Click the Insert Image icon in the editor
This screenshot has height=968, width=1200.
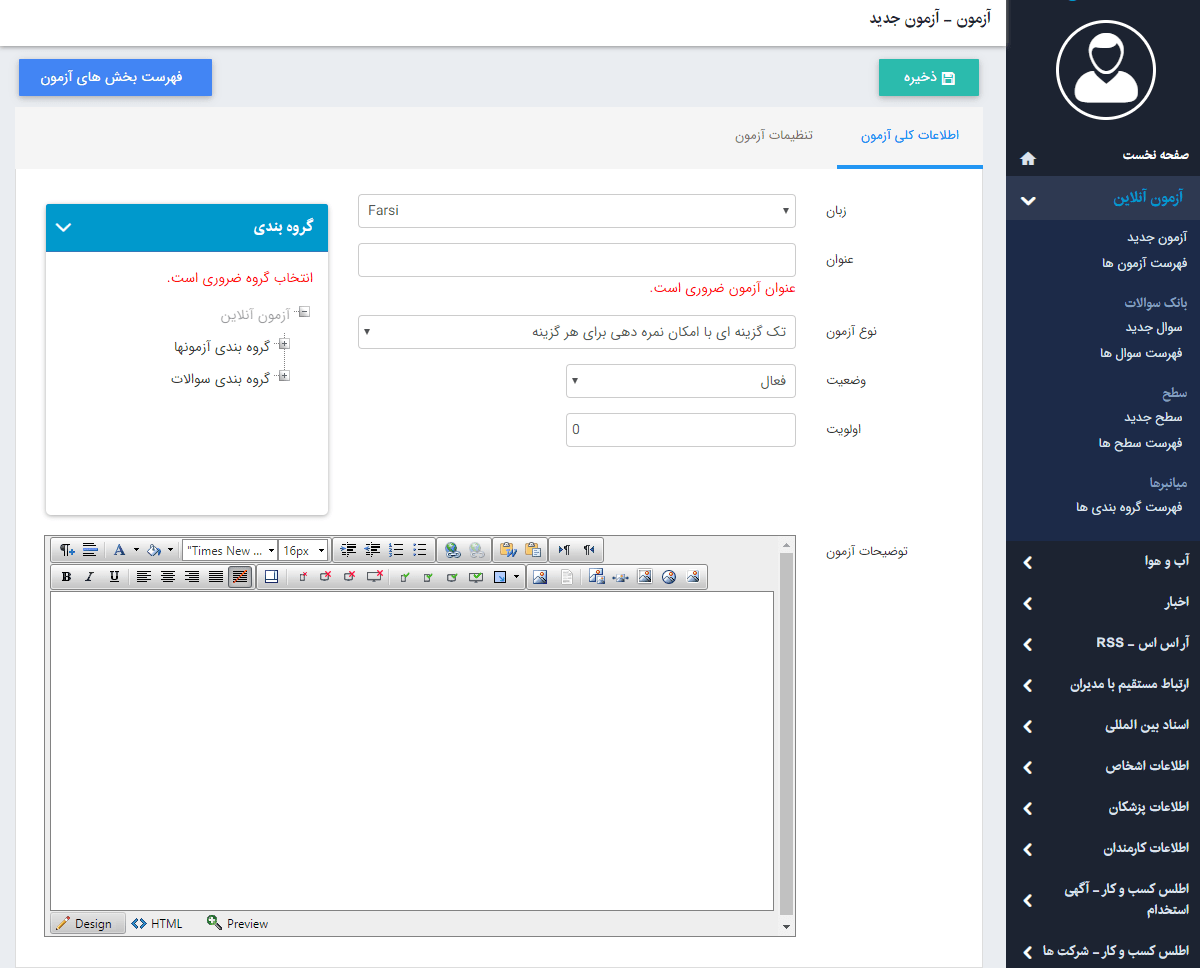pyautogui.click(x=540, y=576)
